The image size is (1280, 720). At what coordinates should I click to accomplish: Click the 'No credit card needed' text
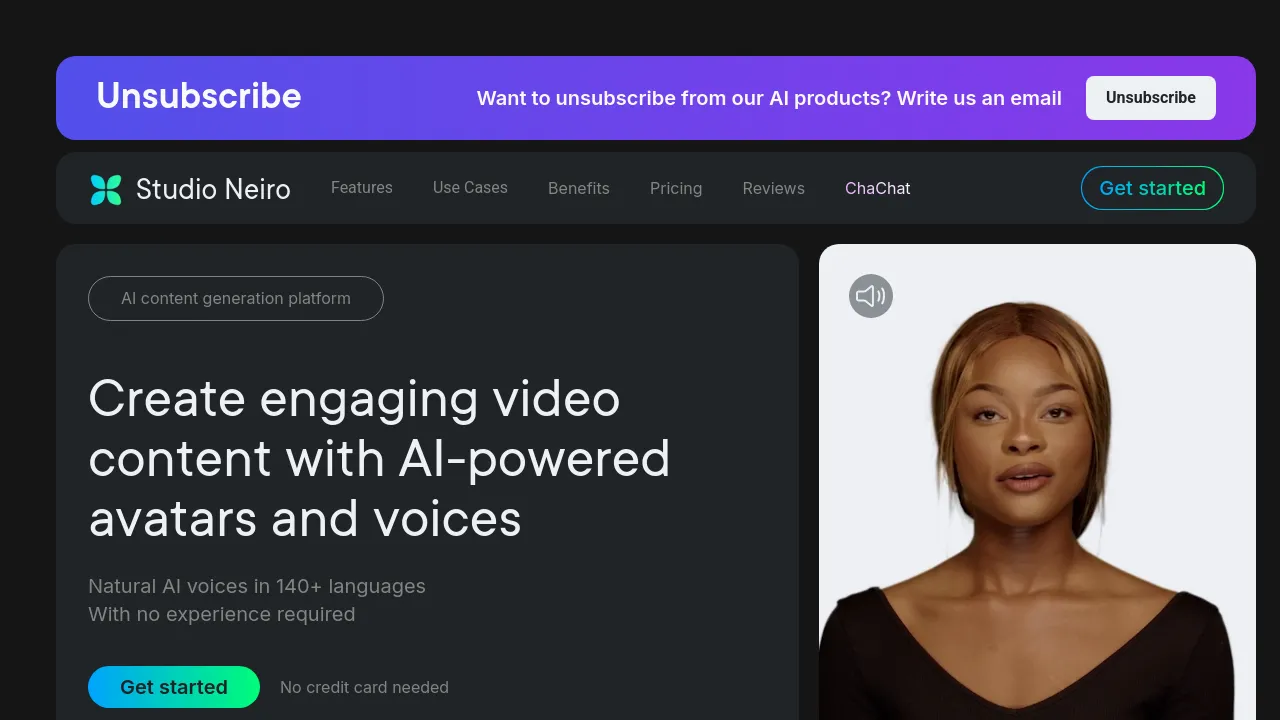[x=364, y=687]
